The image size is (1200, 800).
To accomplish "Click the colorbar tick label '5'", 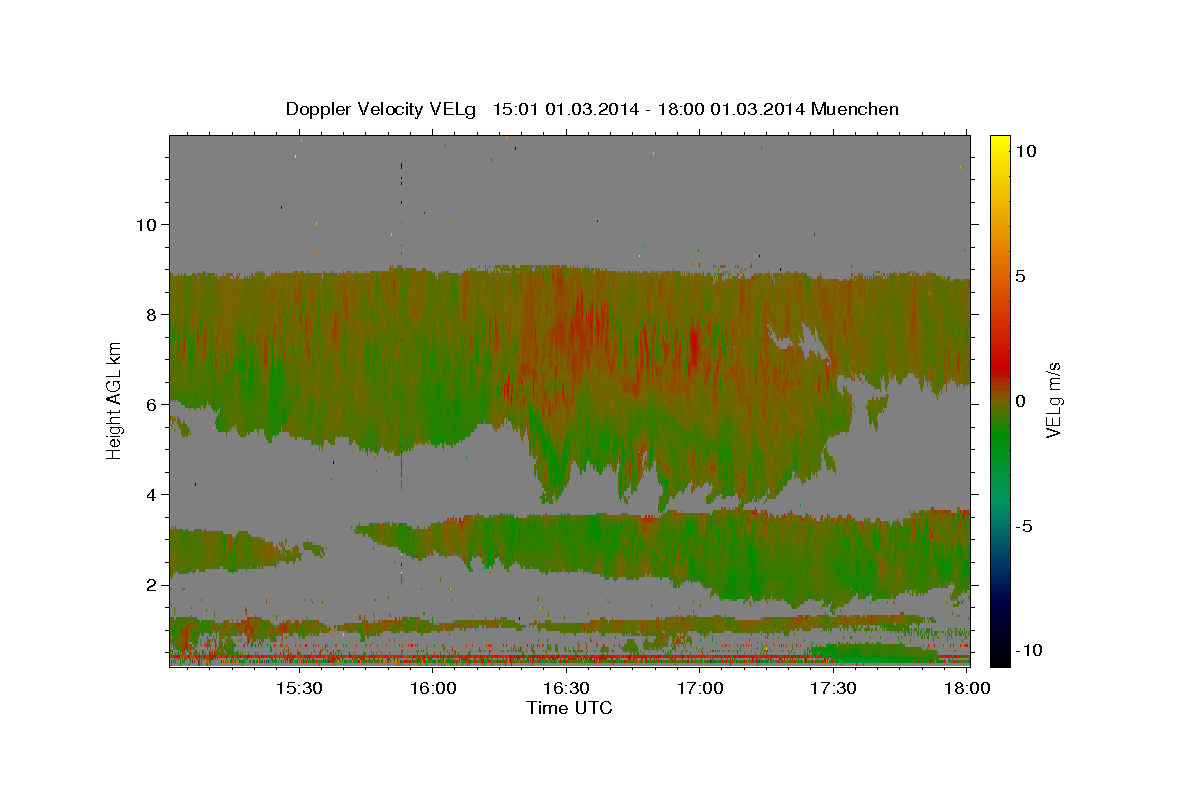I will (1021, 275).
